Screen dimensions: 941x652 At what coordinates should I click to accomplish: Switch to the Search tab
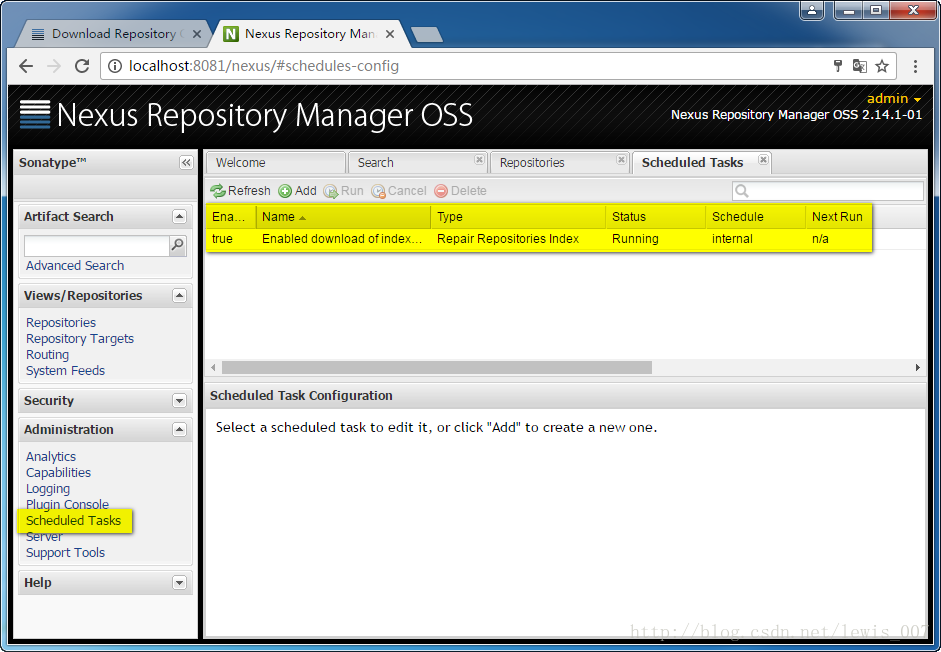pos(418,163)
